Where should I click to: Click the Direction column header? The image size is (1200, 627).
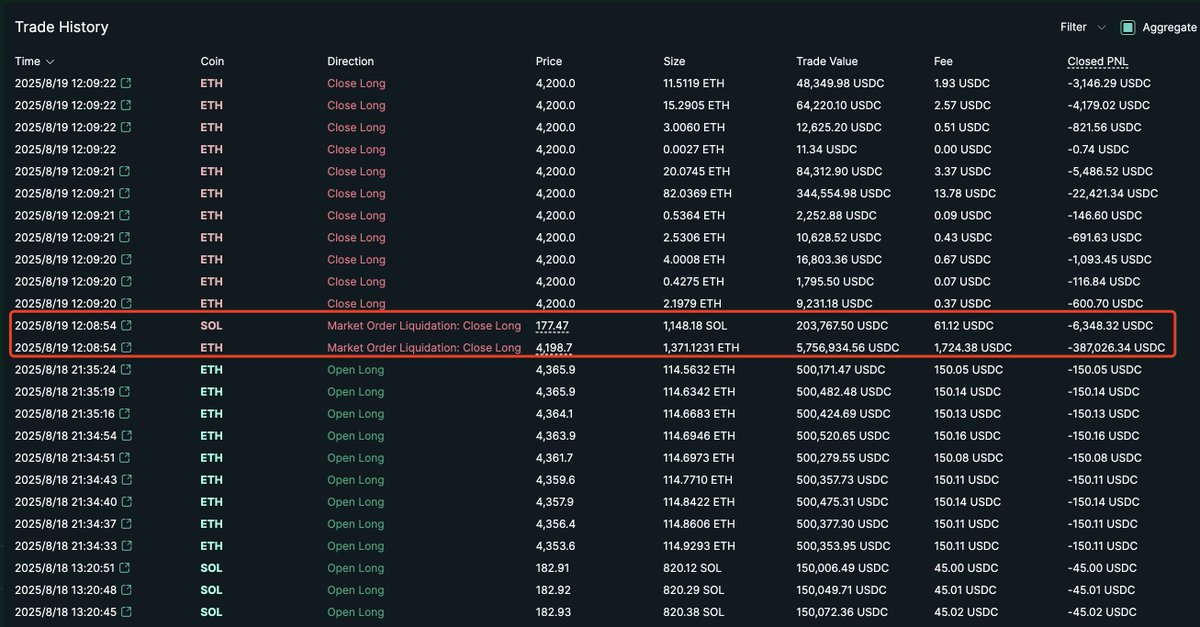[x=350, y=62]
